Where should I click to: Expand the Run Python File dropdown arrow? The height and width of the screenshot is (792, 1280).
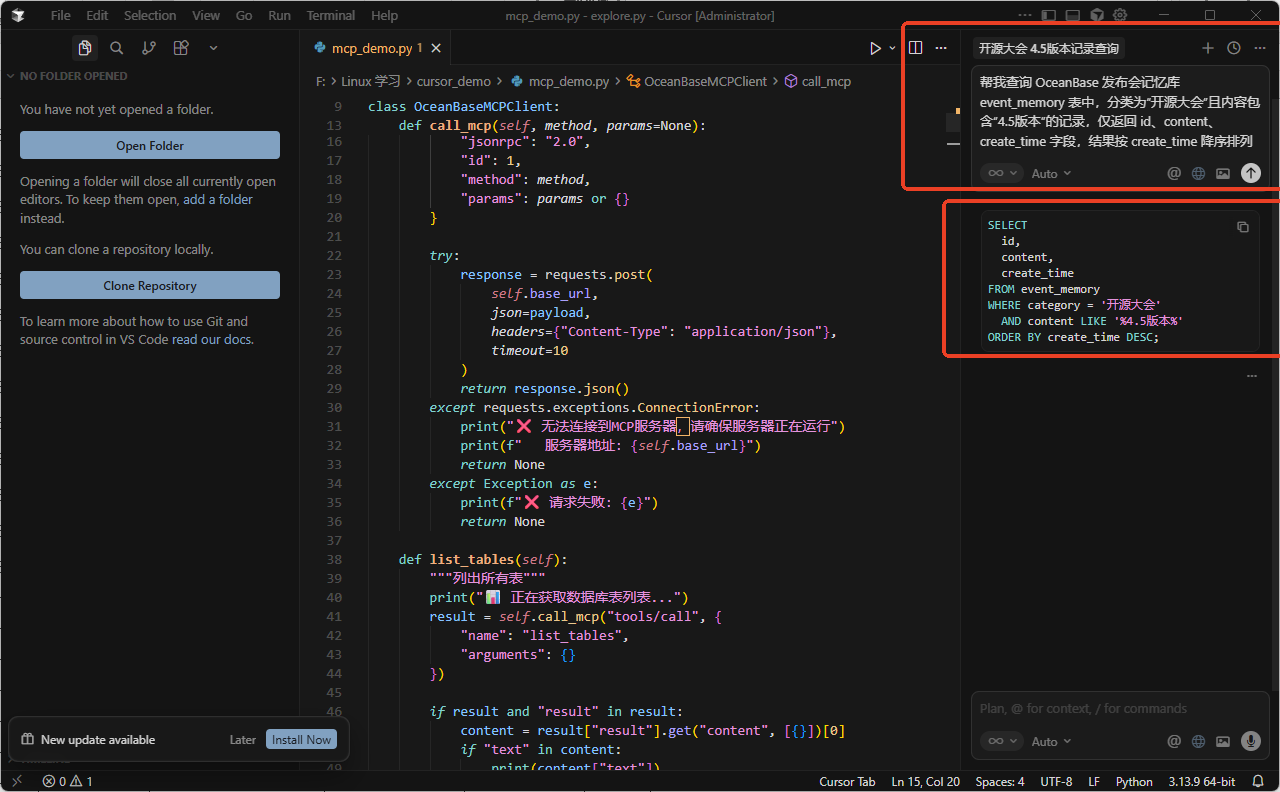(x=893, y=48)
